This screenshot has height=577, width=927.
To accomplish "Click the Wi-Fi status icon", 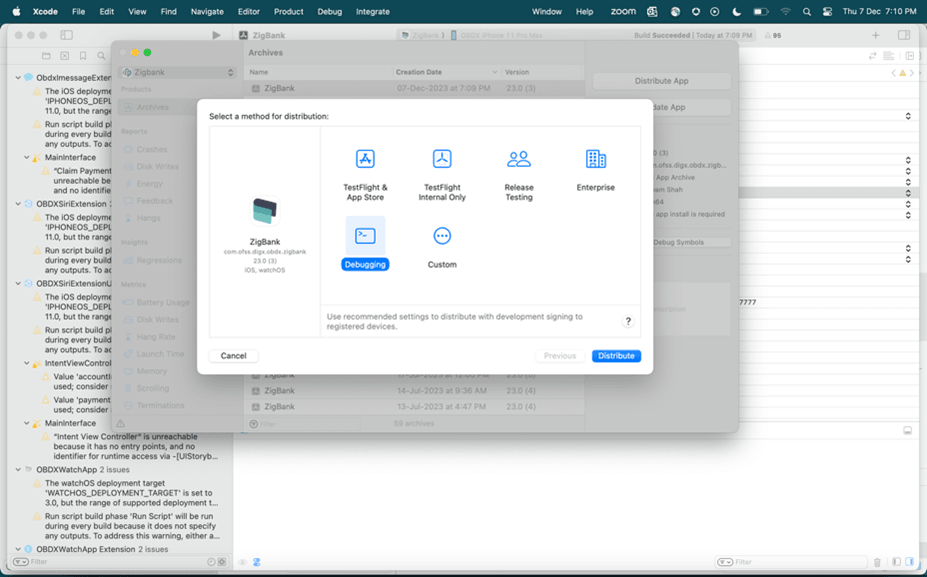I will pos(786,11).
